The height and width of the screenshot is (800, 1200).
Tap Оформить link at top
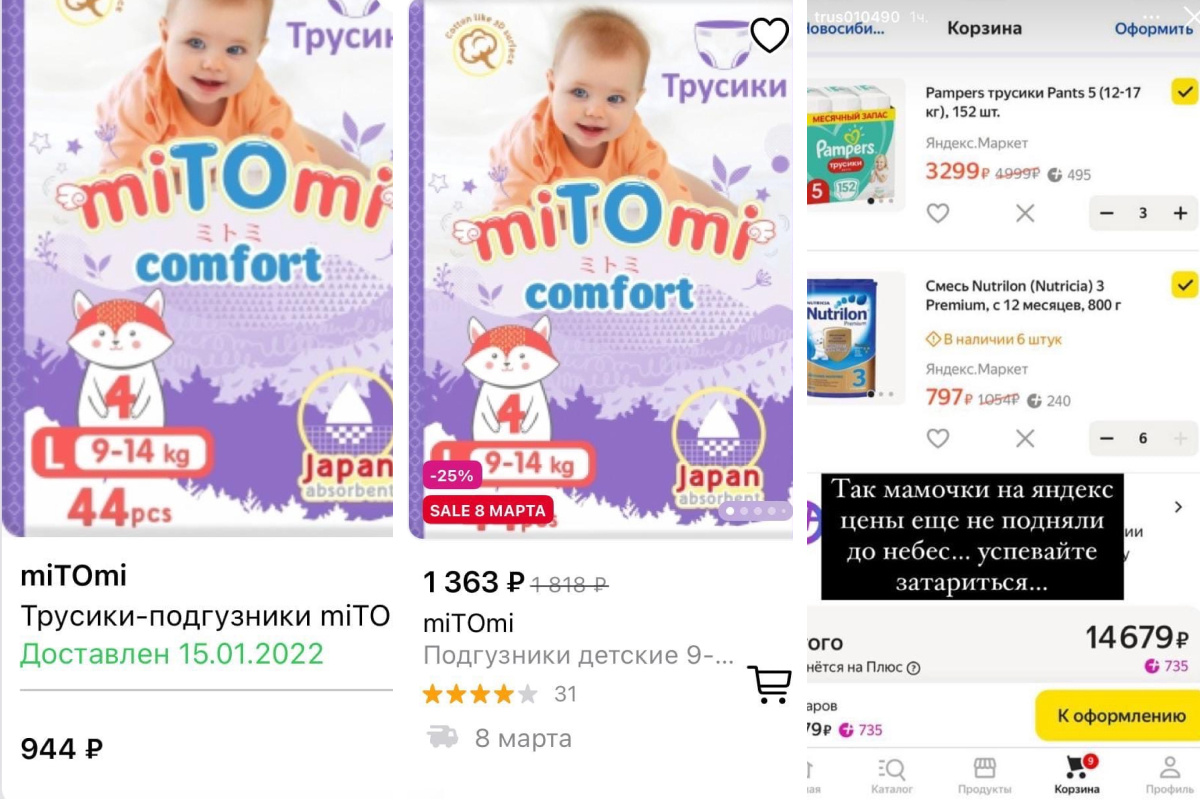coord(1154,29)
